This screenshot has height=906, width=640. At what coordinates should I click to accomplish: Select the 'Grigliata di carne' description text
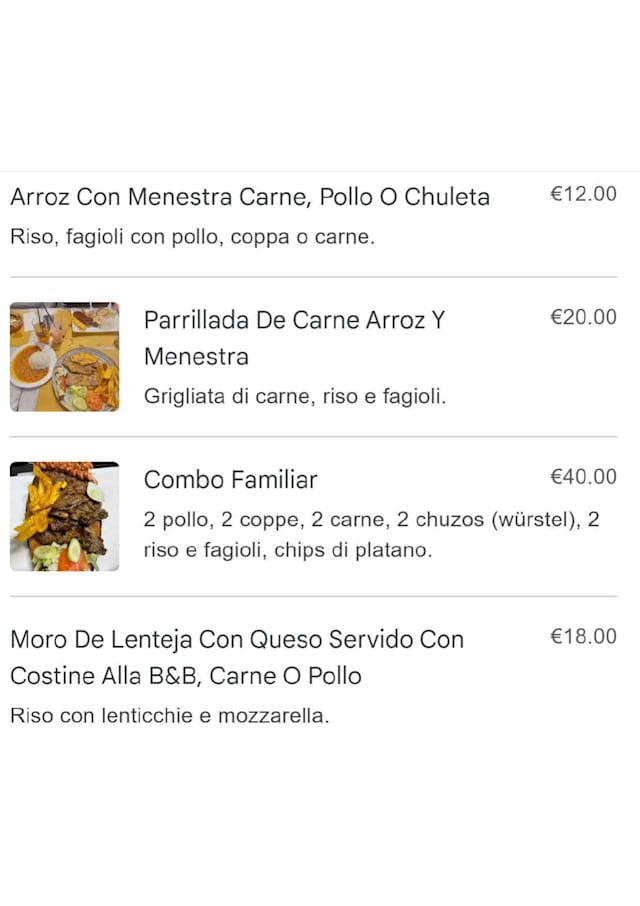click(294, 396)
